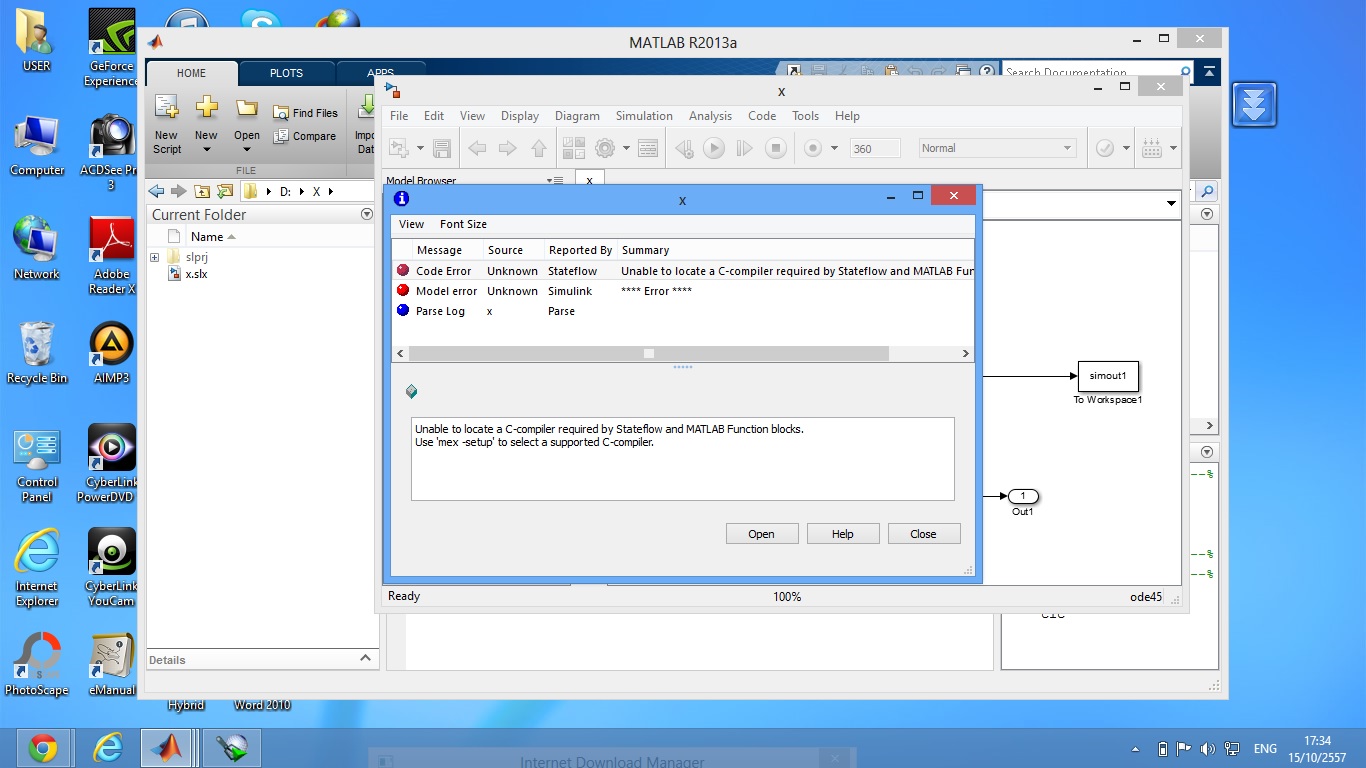Click the simulation stop time field
Screen dimensions: 1366x768
pos(875,148)
